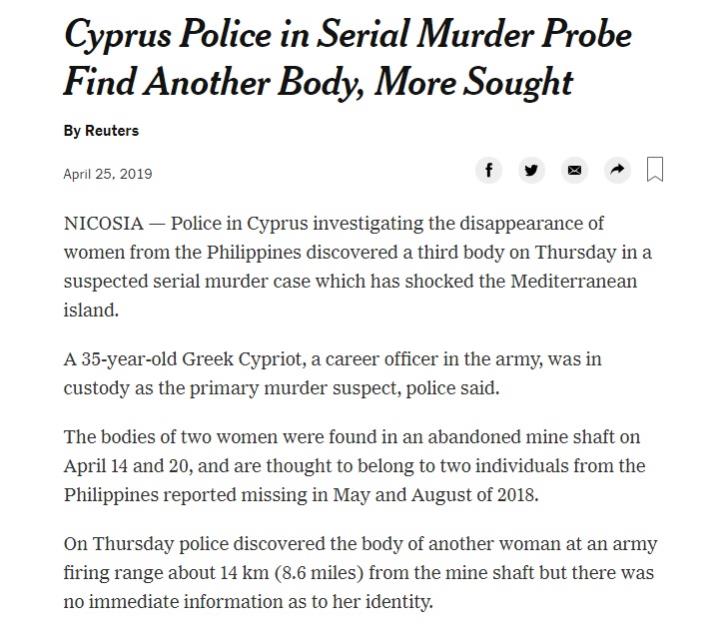Share the article on Twitter

click(x=531, y=170)
